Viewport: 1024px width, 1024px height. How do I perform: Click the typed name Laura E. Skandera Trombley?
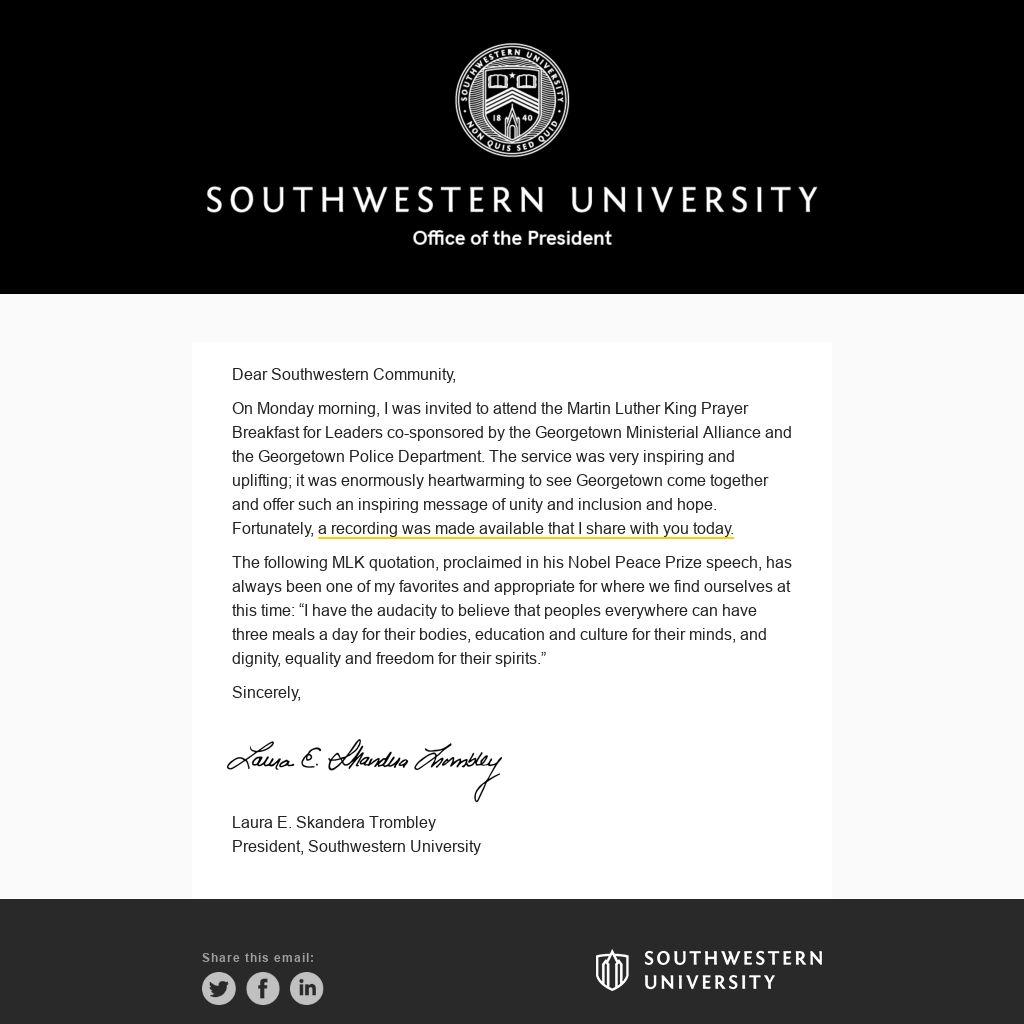(x=334, y=822)
